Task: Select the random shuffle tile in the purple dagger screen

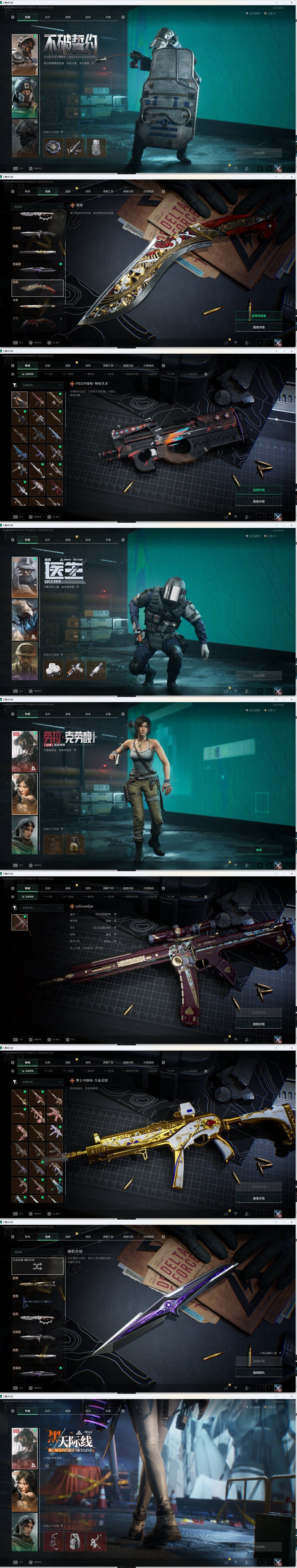Action: pyautogui.click(x=38, y=1266)
